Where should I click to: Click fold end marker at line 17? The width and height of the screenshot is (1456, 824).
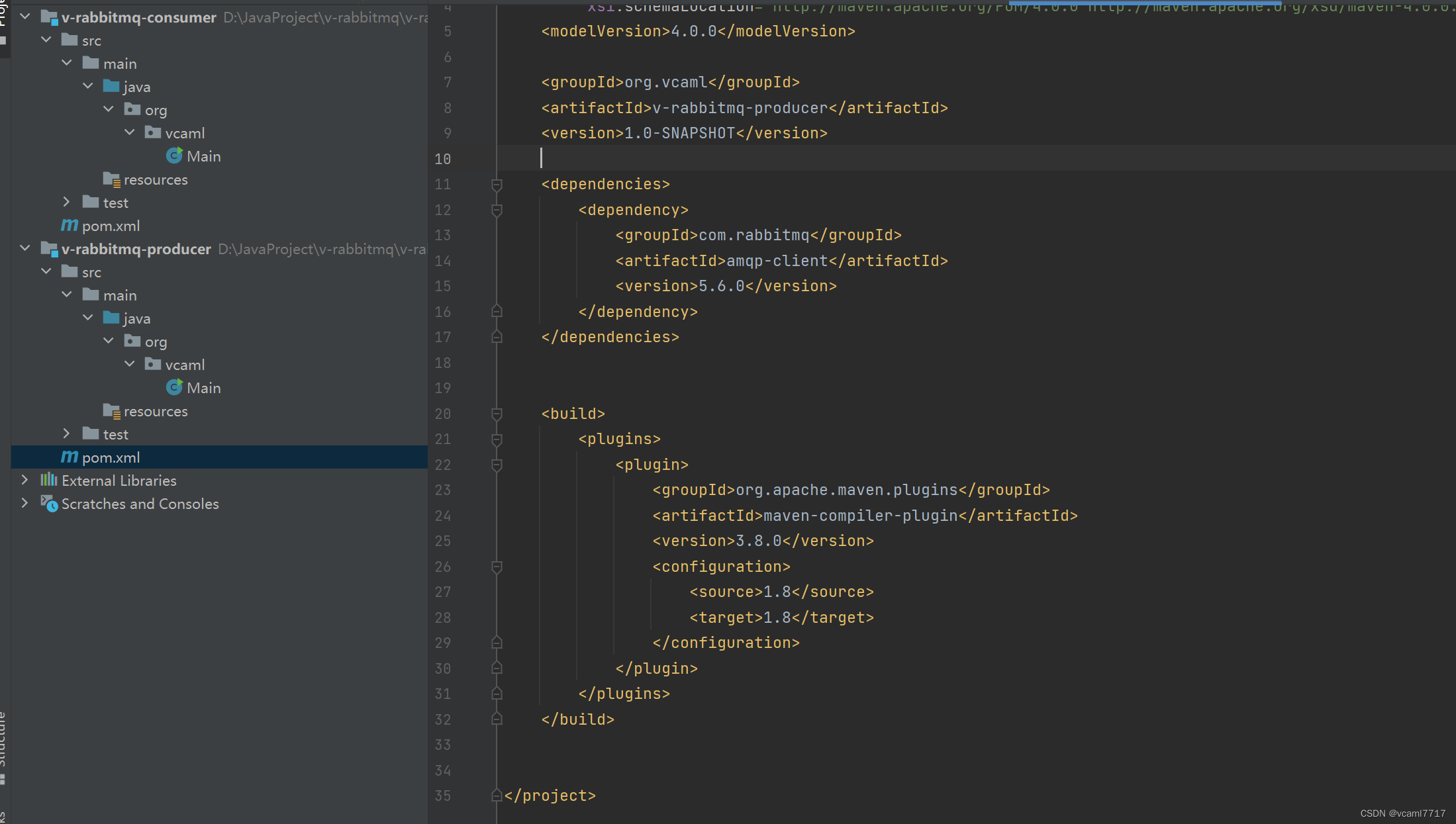pyautogui.click(x=497, y=337)
